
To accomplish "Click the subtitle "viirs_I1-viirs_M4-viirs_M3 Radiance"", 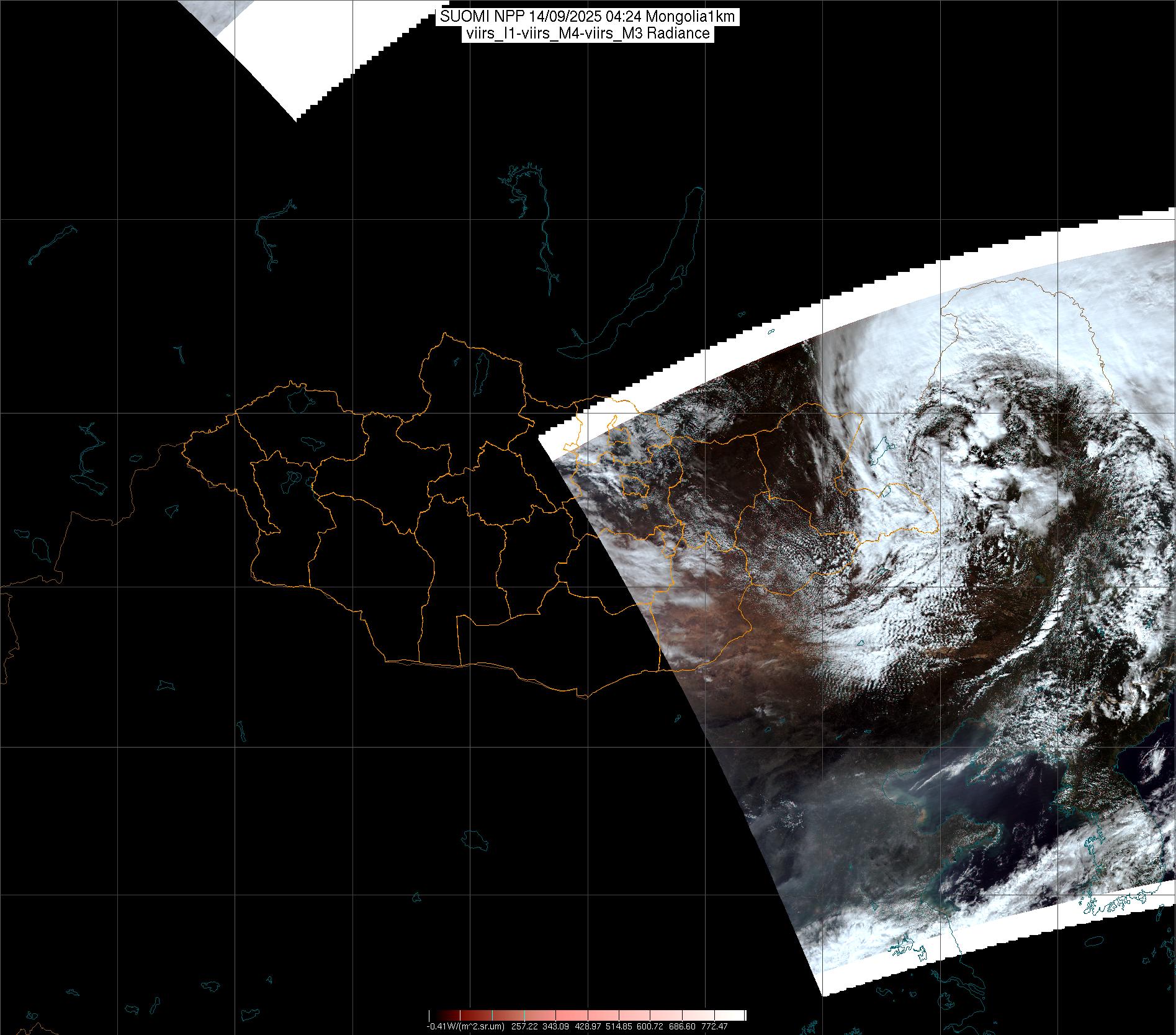I will (x=588, y=34).
